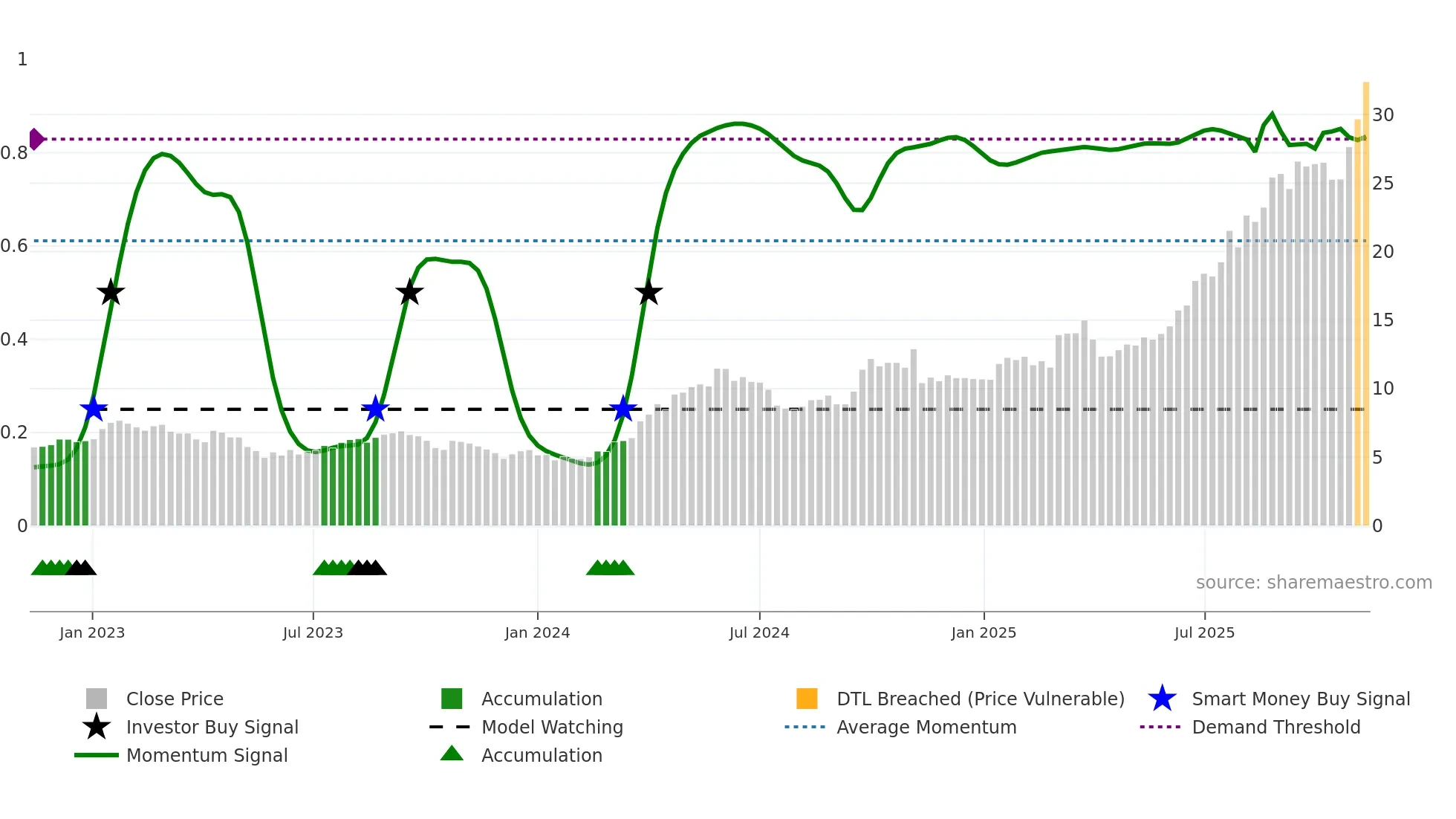Click the source: sharemaestro.com text
The height and width of the screenshot is (819, 1456).
(1313, 583)
